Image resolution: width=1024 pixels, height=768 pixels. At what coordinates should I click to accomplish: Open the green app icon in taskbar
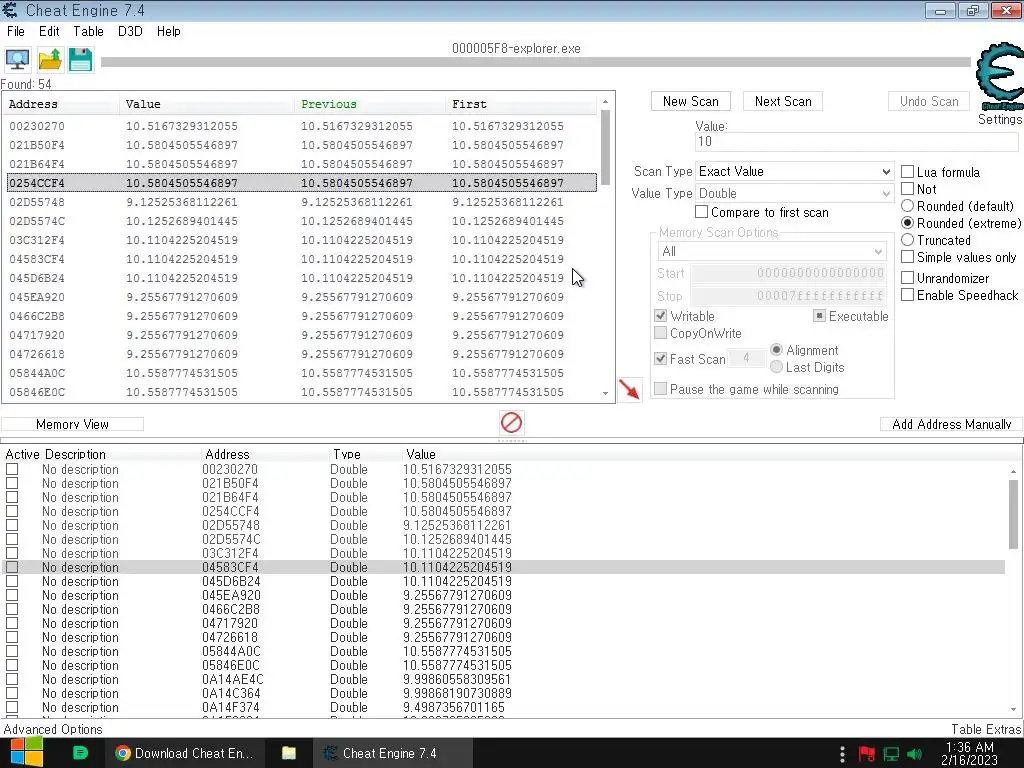(x=80, y=753)
